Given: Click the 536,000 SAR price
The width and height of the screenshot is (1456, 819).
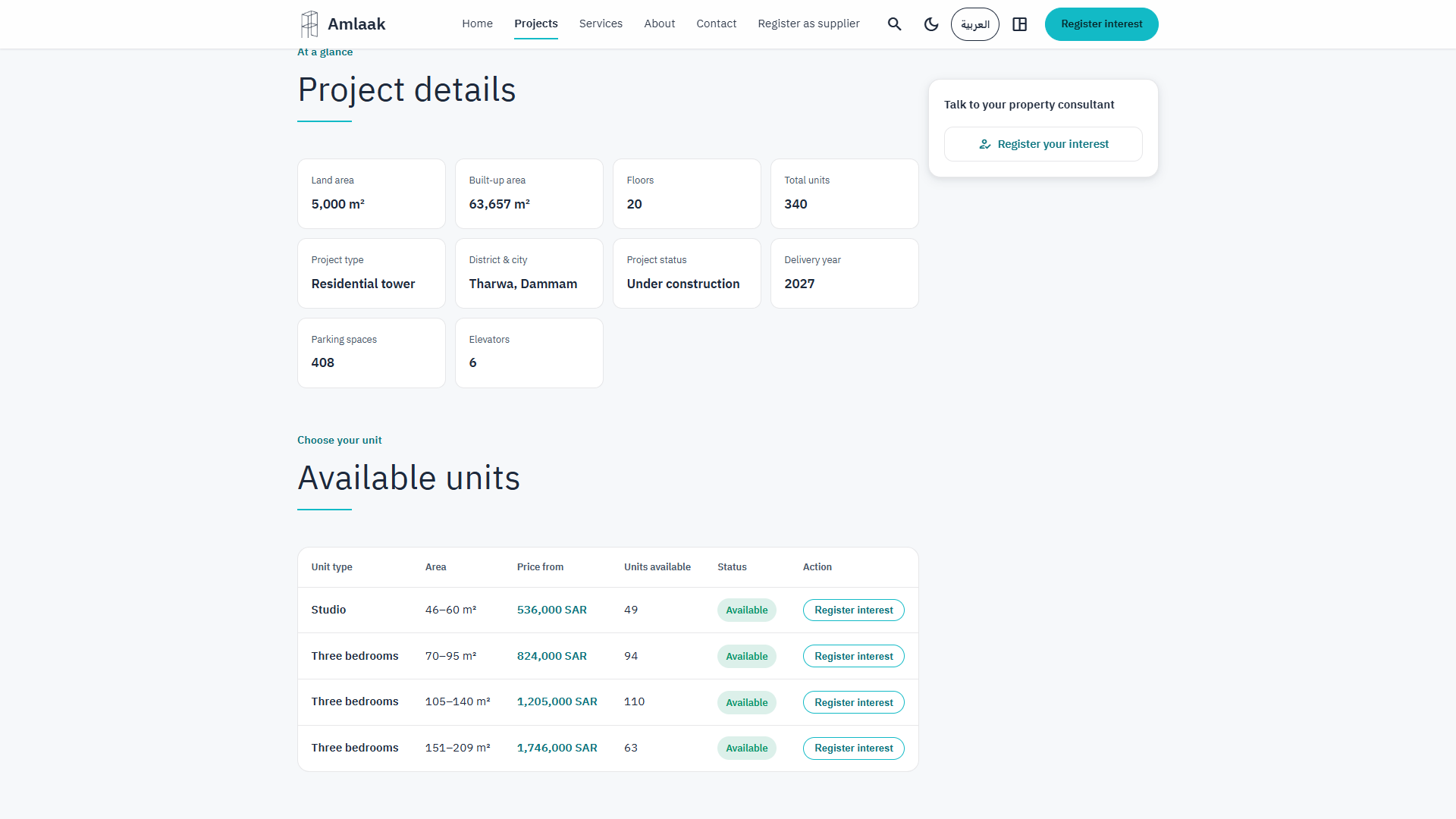Looking at the screenshot, I should 551,610.
